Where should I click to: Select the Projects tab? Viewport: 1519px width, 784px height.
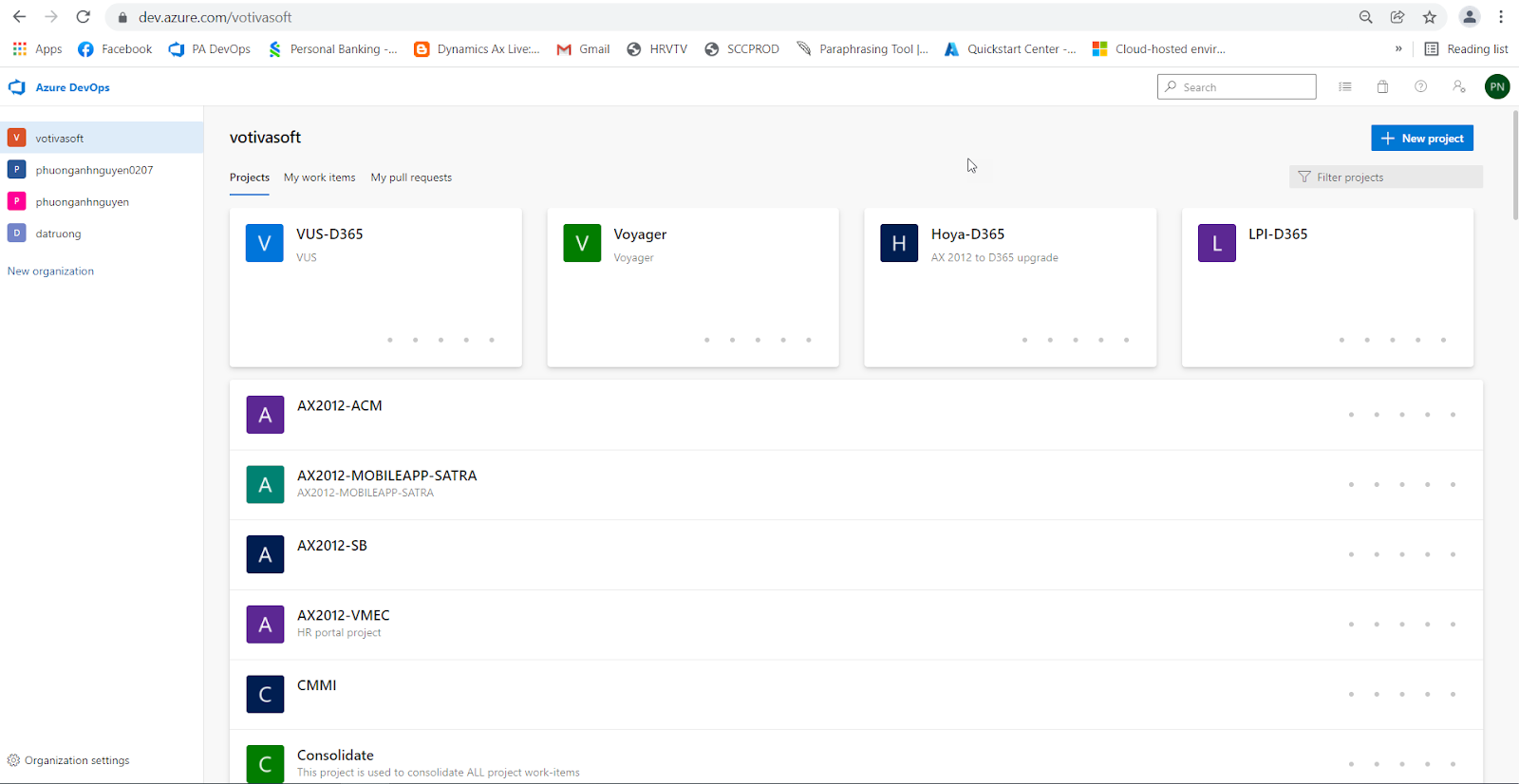[250, 177]
